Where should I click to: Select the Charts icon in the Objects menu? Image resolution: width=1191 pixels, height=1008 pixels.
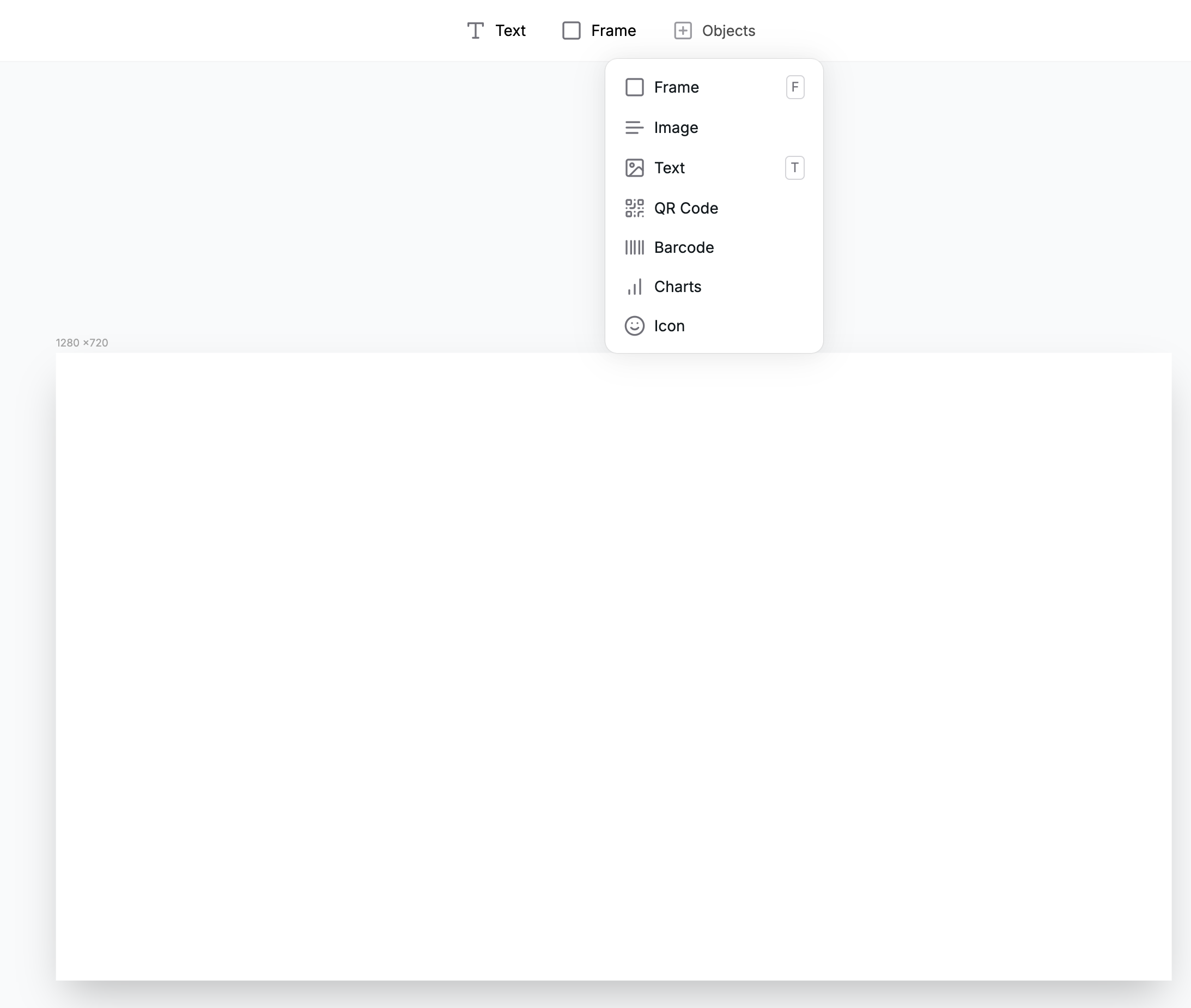click(634, 286)
